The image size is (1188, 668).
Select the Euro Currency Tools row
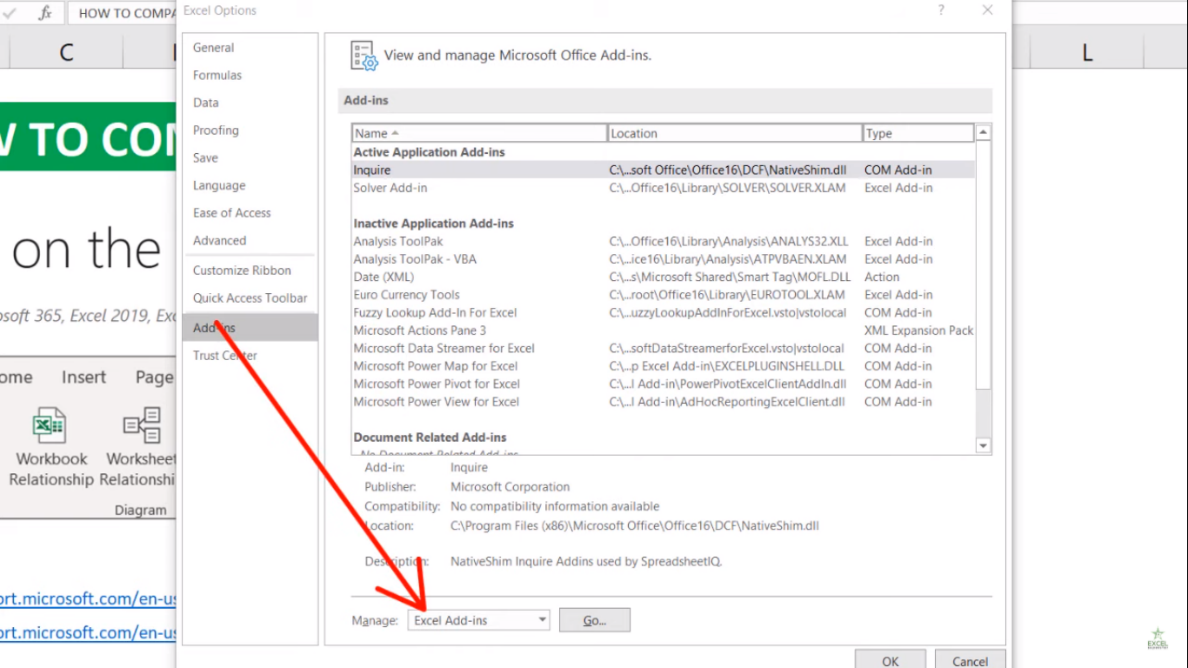(663, 295)
